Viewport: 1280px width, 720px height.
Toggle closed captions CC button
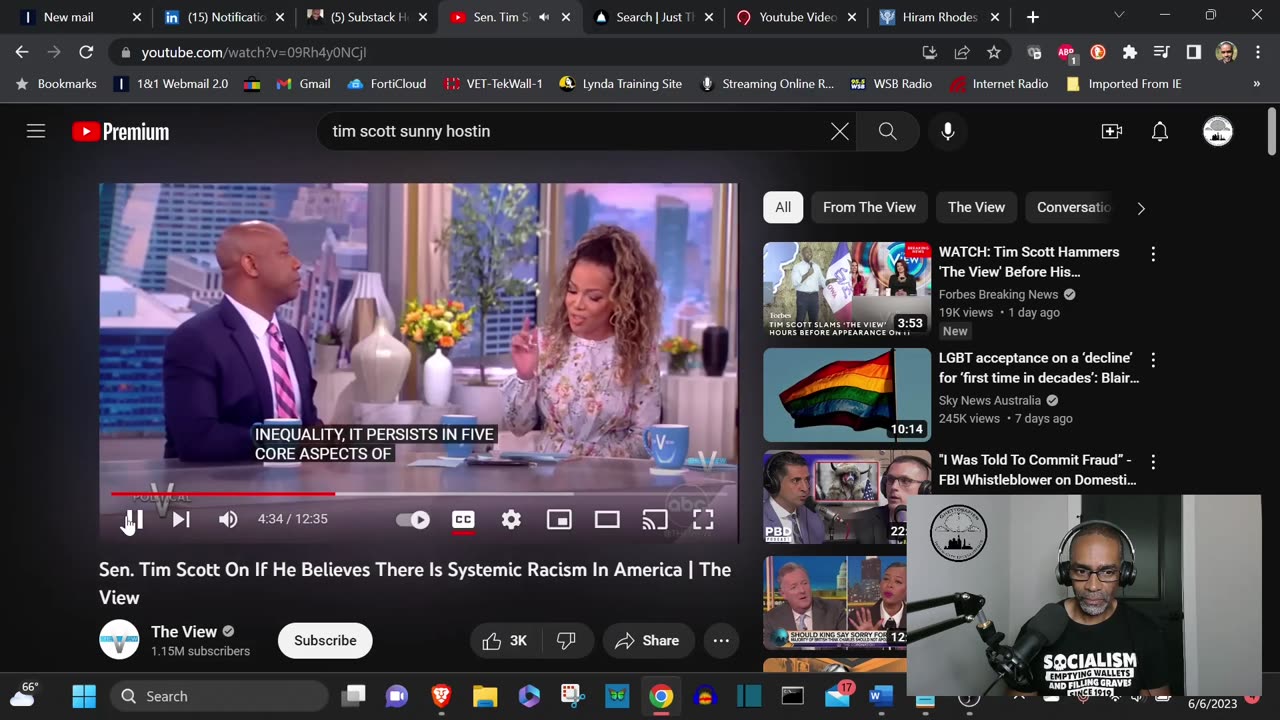[463, 519]
